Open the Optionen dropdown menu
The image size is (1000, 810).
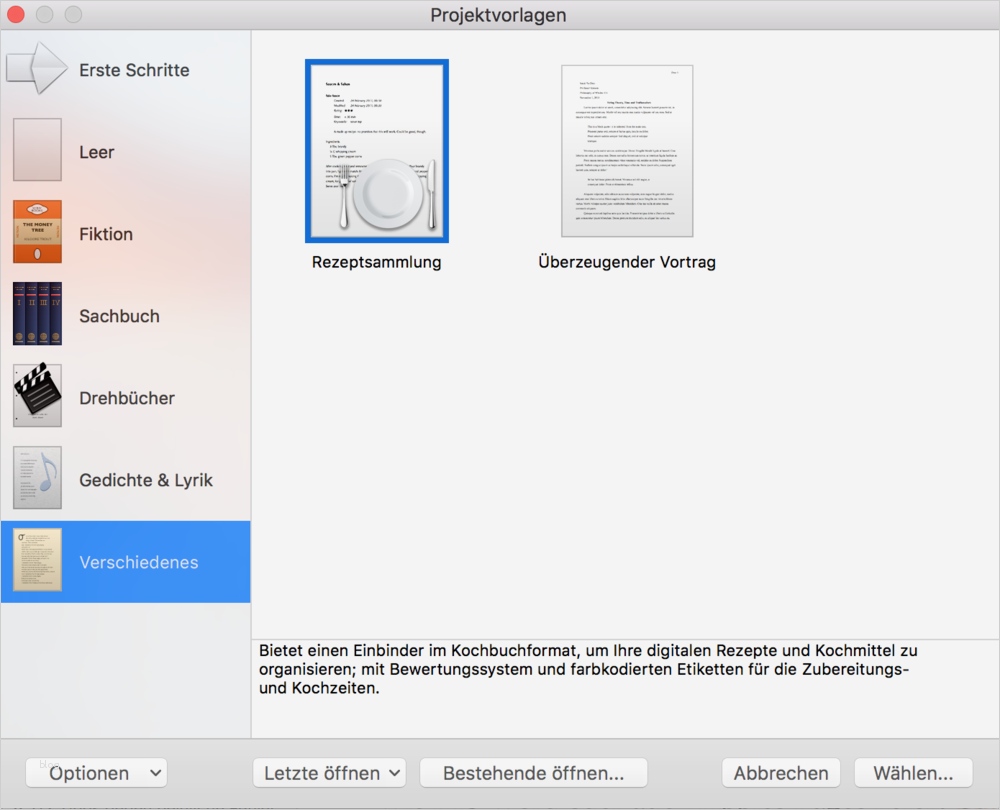(x=96, y=773)
